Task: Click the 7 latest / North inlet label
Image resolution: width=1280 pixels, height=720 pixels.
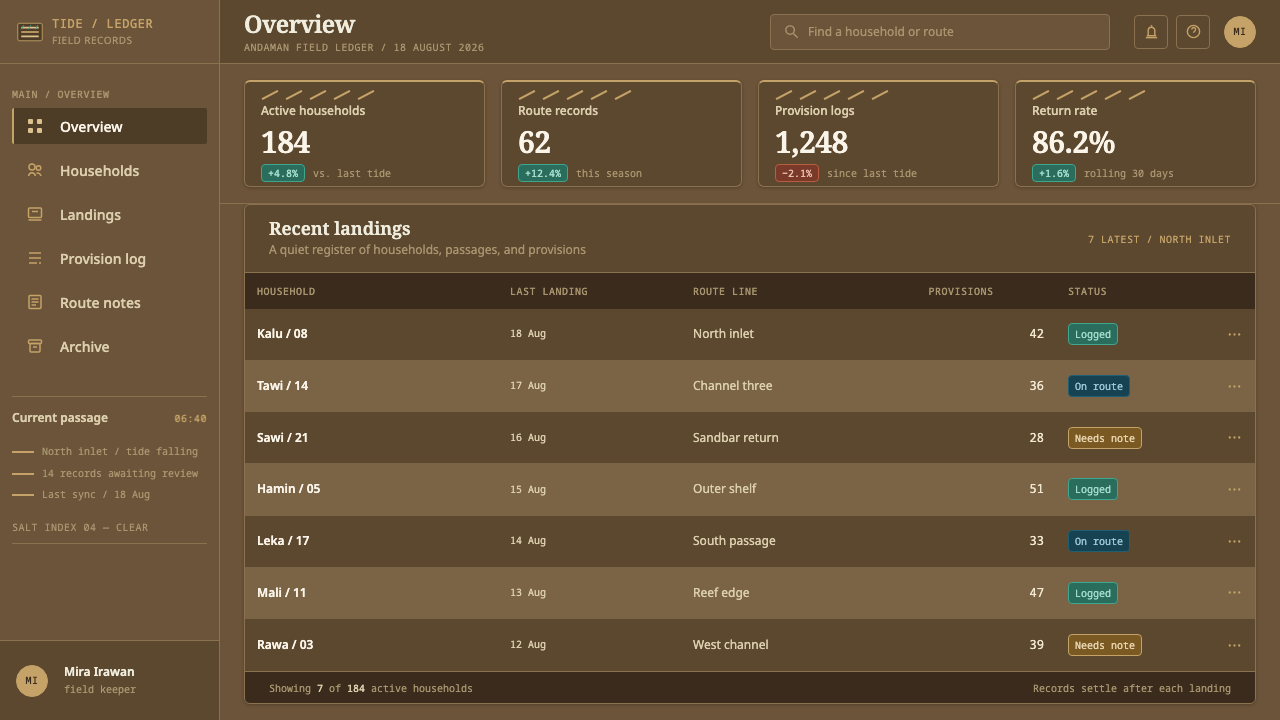Action: coord(1159,240)
